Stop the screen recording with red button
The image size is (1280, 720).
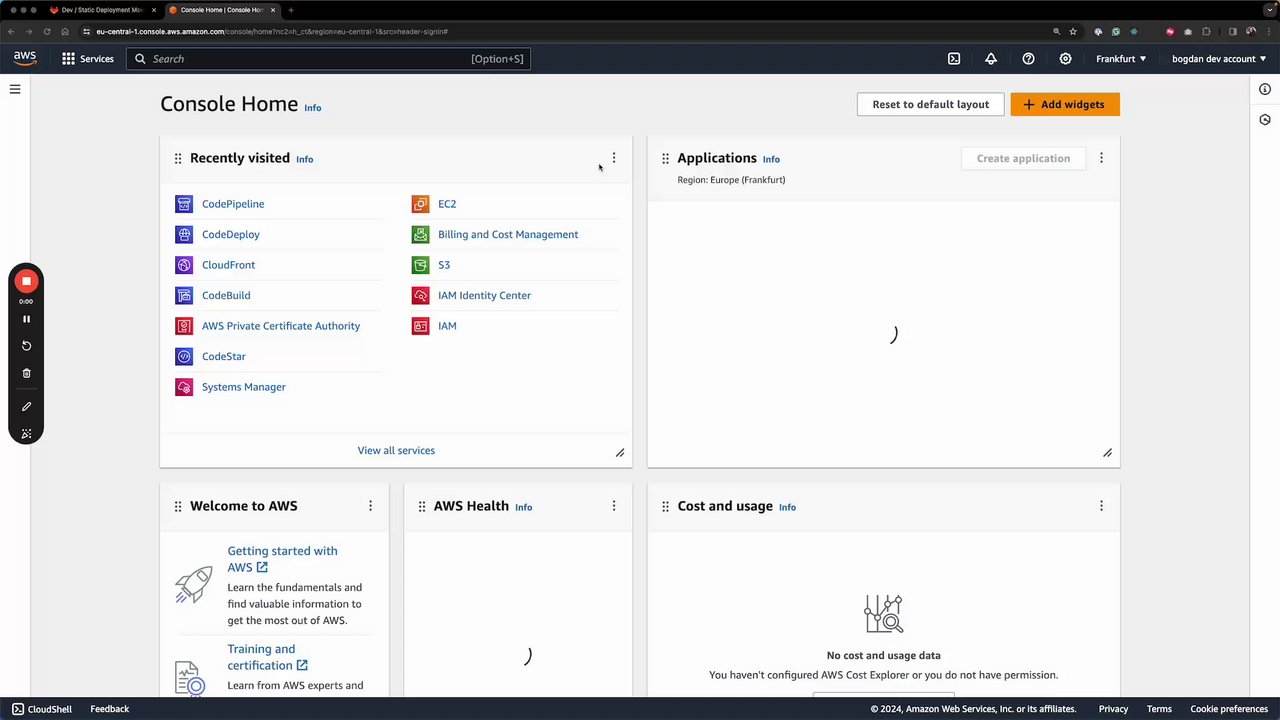[x=26, y=282]
